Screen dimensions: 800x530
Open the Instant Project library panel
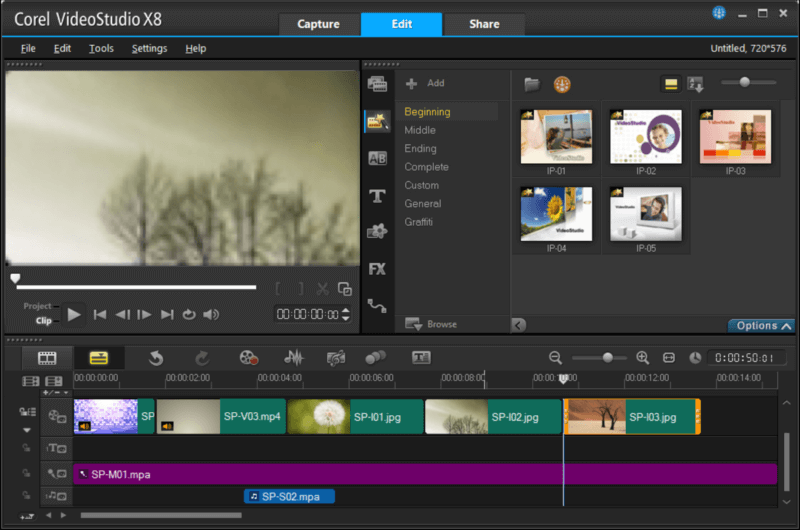377,121
